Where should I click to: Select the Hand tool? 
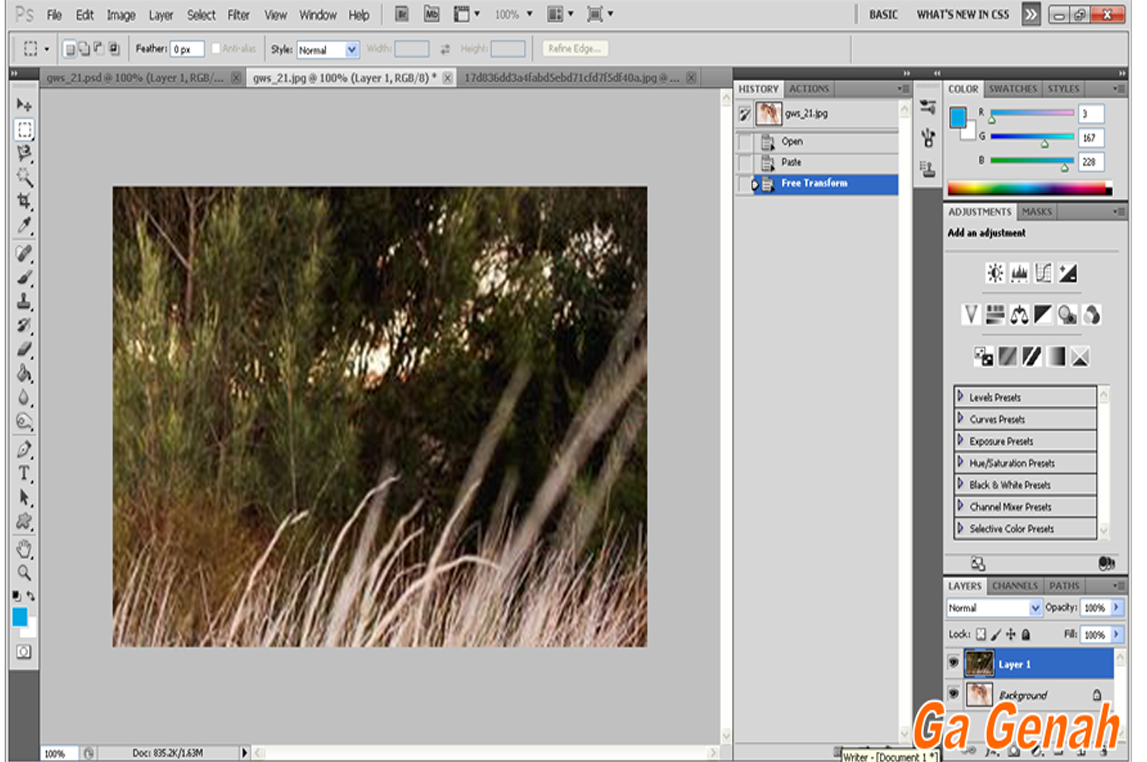pyautogui.click(x=22, y=546)
